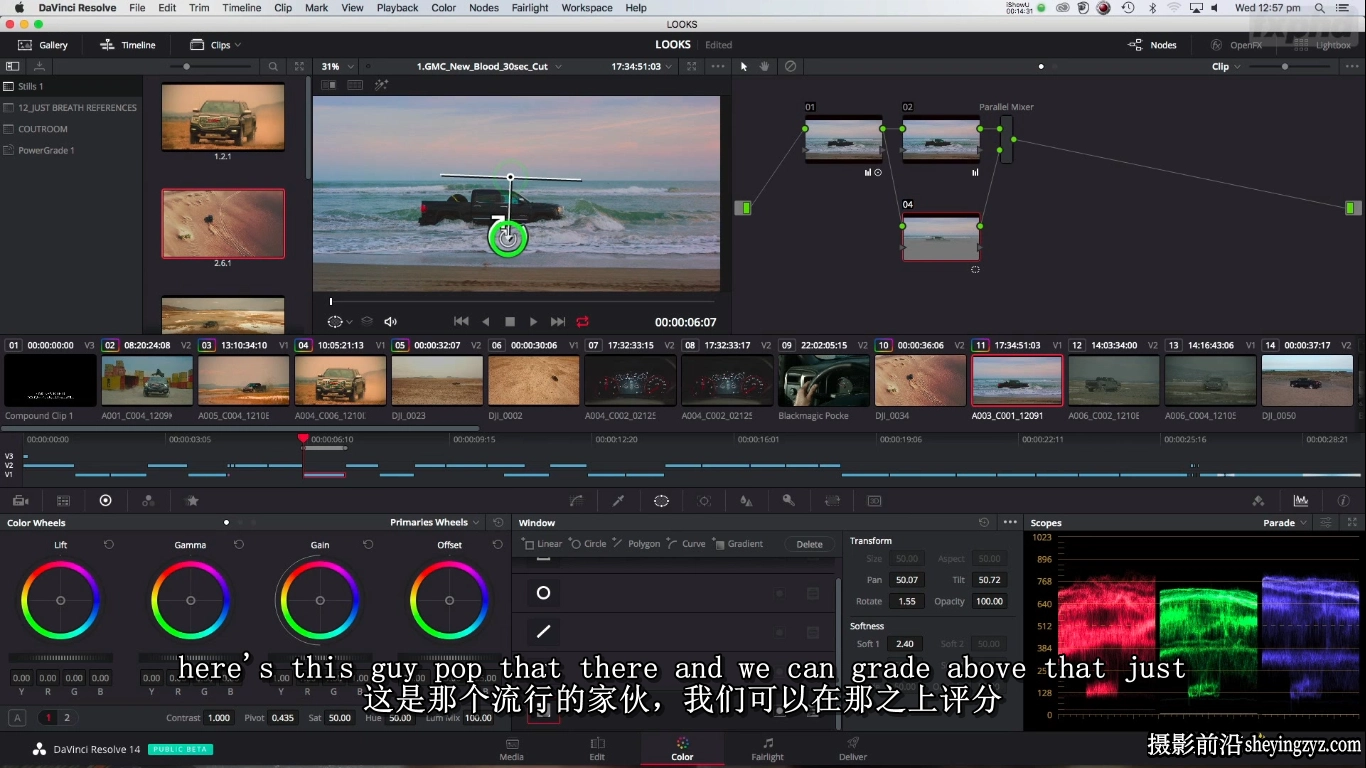
Task: Open the Qualifier eyedropper palette
Action: click(618, 501)
